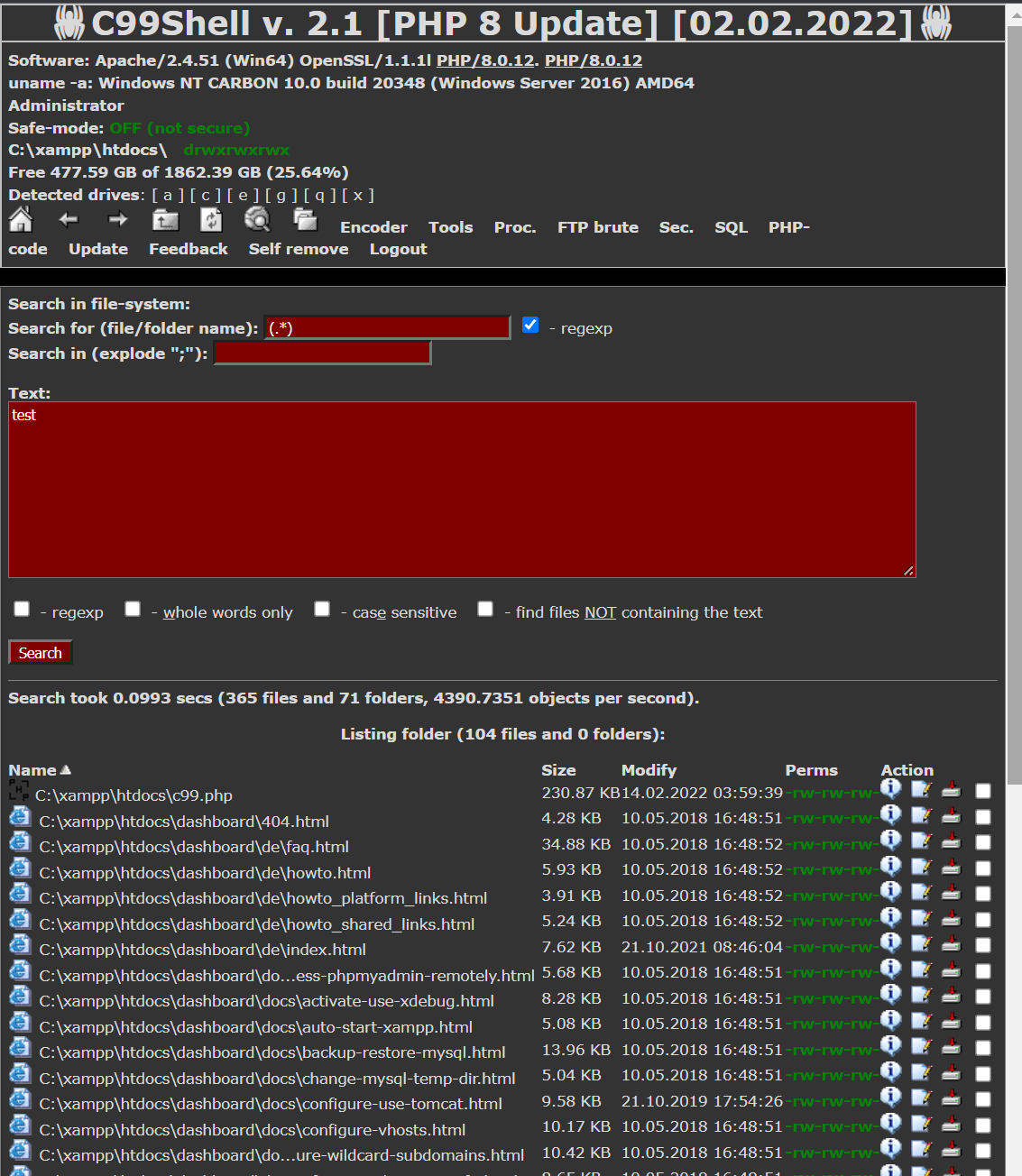This screenshot has height=1176, width=1022.
Task: Show info for de\index.html
Action: click(x=891, y=942)
